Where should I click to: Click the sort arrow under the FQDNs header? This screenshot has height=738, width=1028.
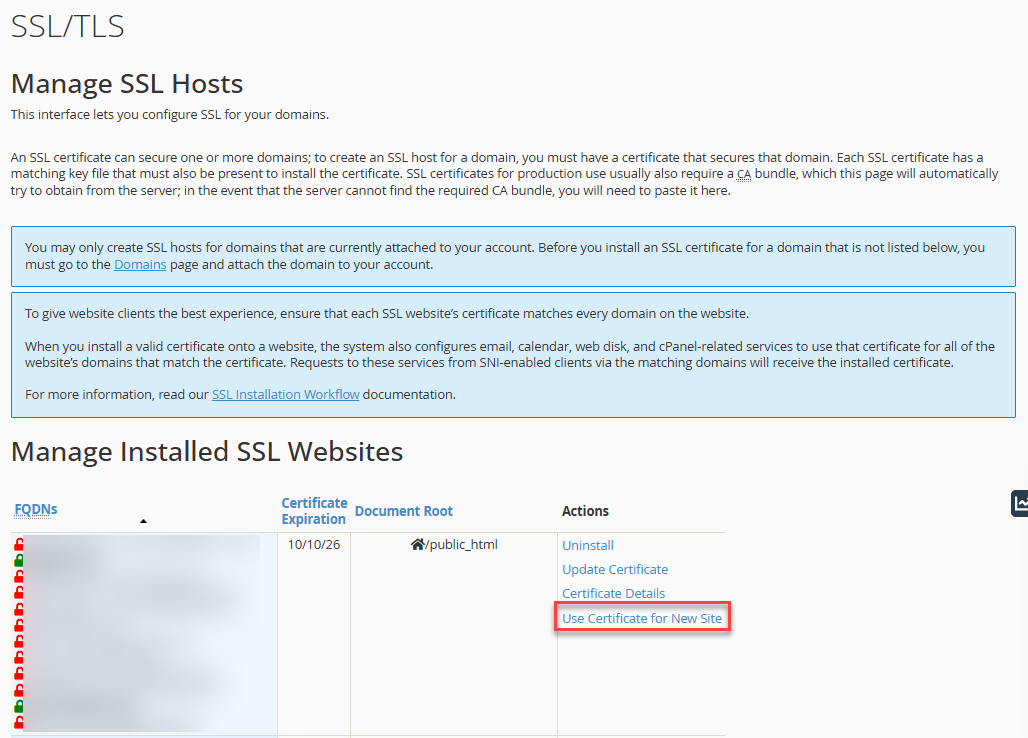[x=143, y=521]
